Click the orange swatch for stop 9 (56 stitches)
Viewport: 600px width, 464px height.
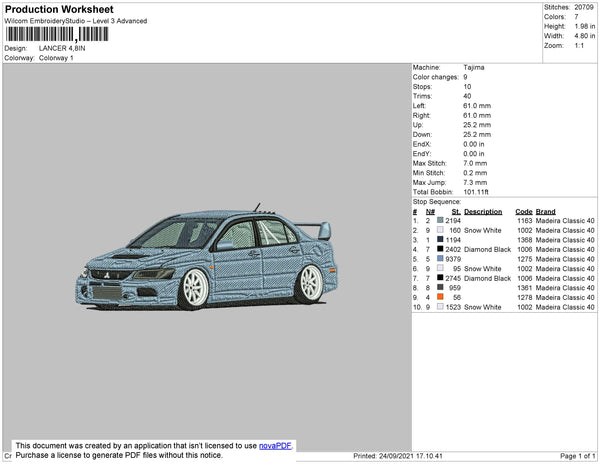pos(440,297)
